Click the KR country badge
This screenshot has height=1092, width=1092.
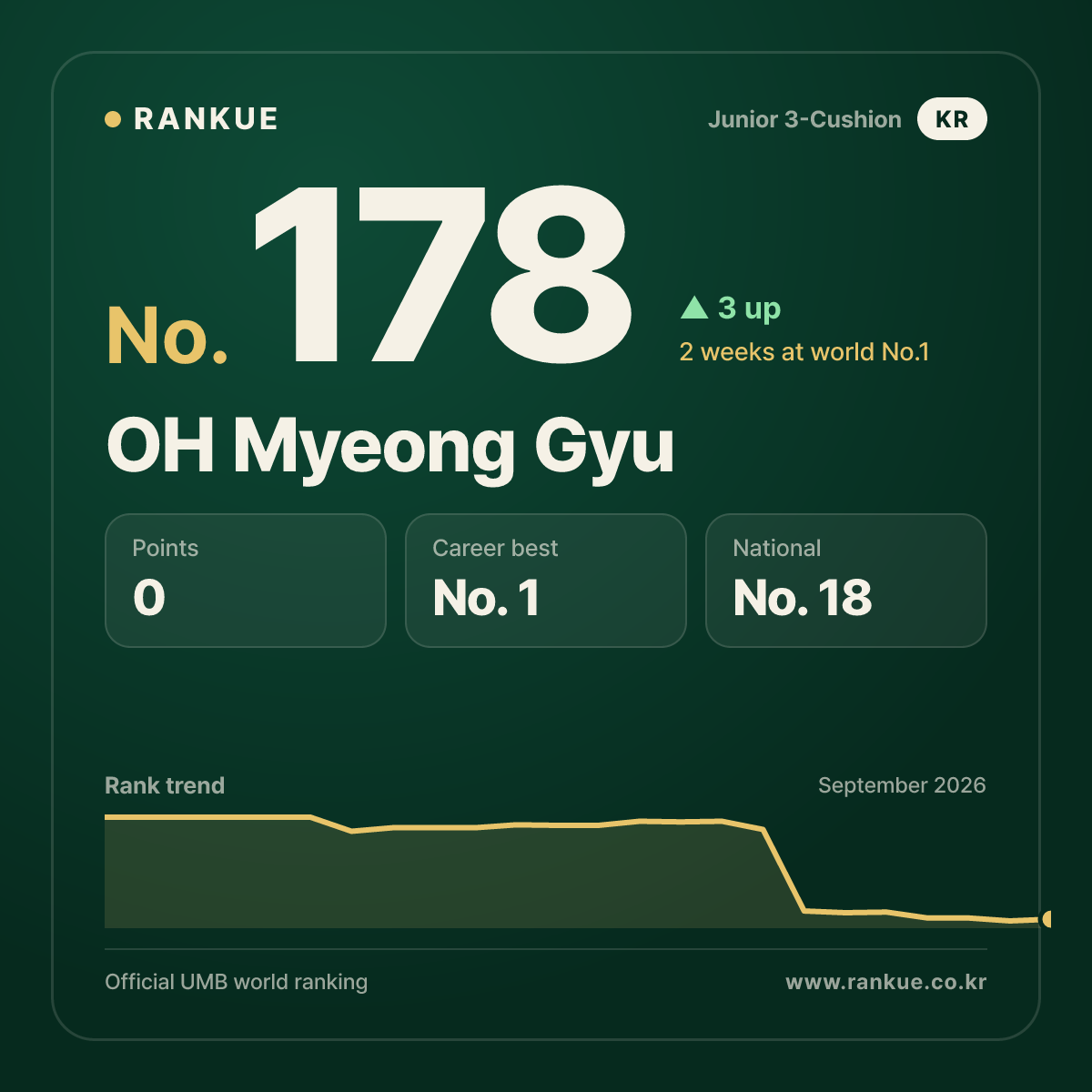click(952, 119)
